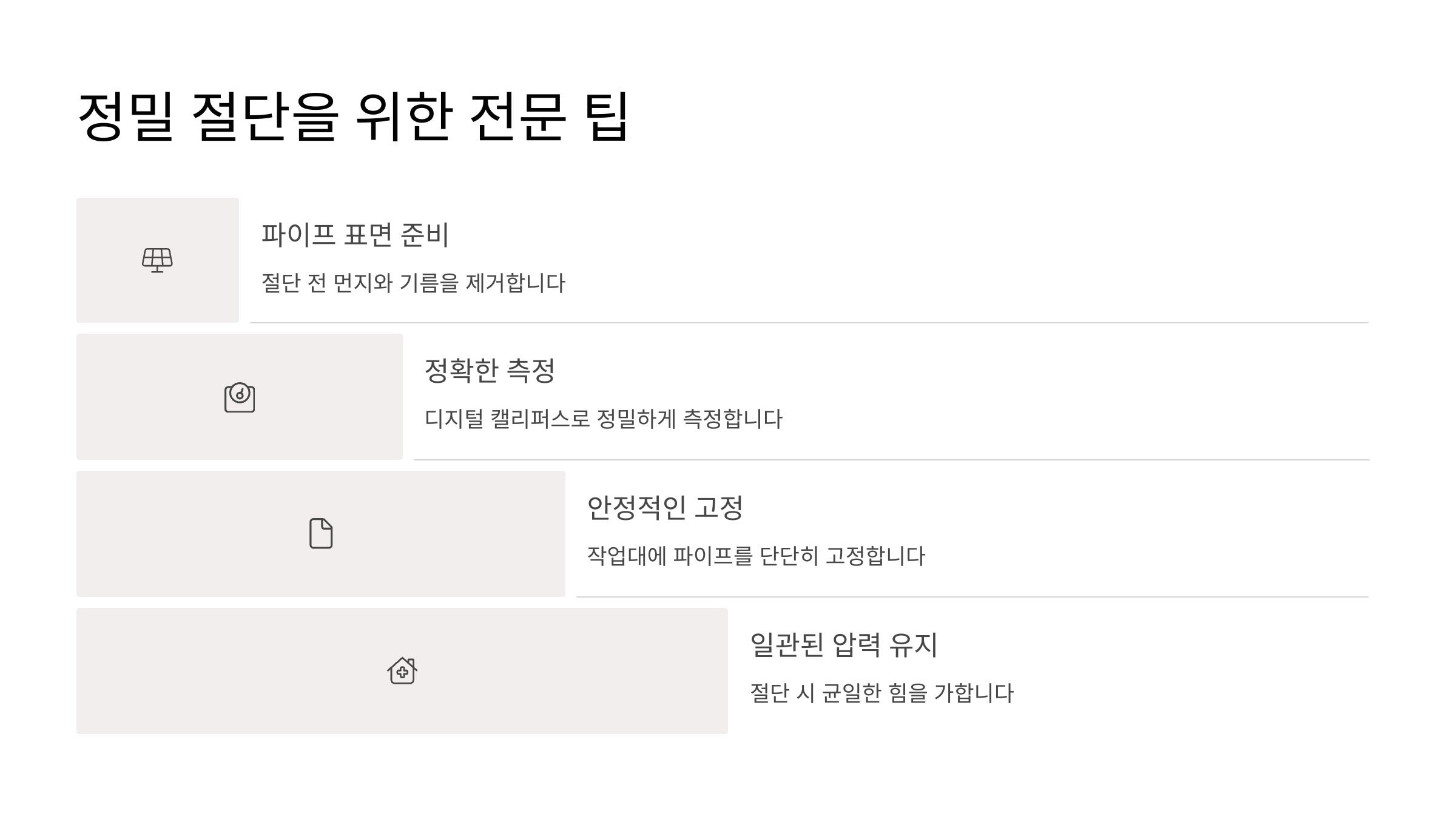Image resolution: width=1456 pixels, height=819 pixels.
Task: Click the blank document file icon
Action: click(321, 534)
